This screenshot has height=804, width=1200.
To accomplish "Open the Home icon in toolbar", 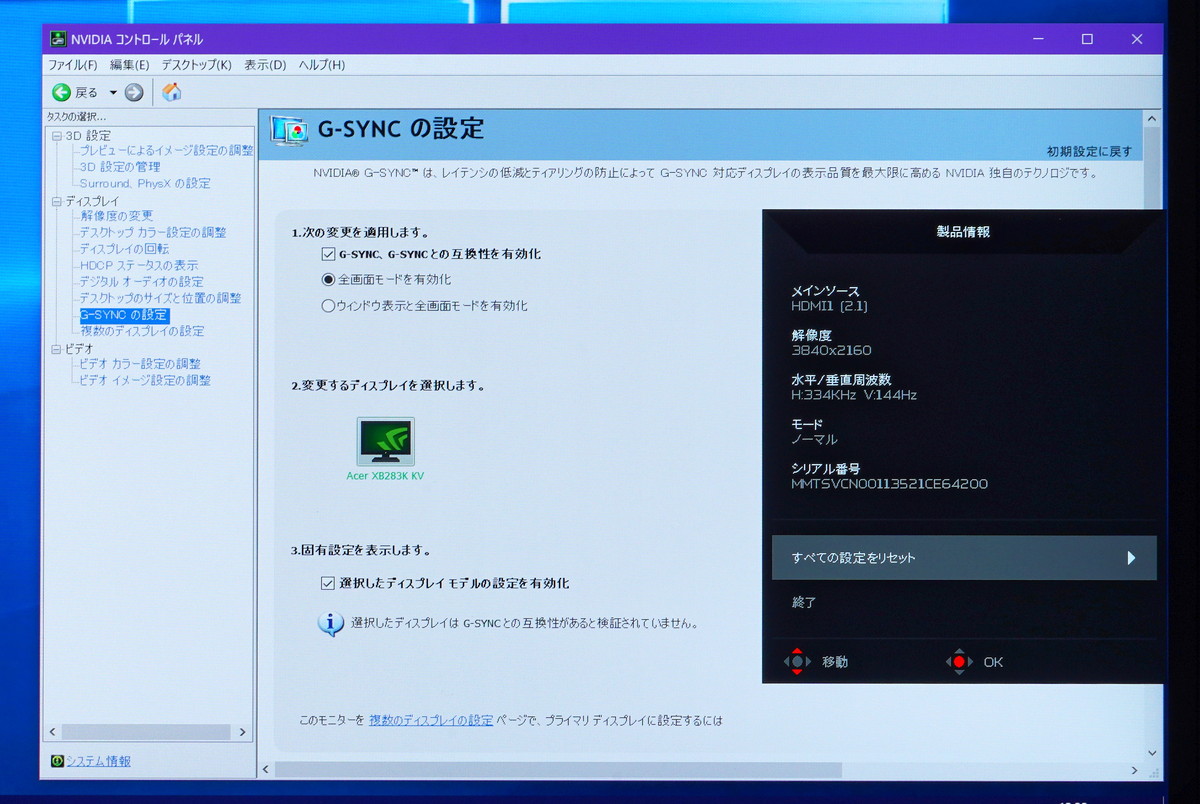I will pyautogui.click(x=172, y=92).
